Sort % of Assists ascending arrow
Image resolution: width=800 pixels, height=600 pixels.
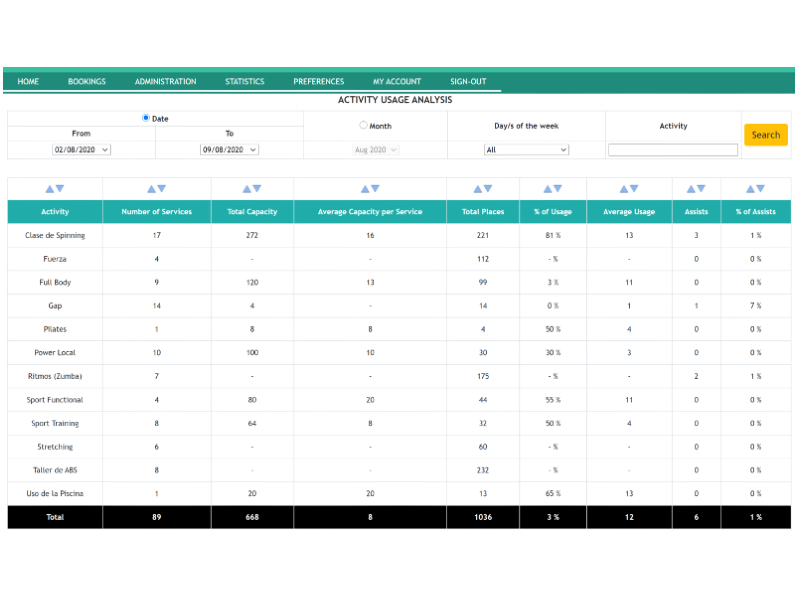tap(750, 188)
